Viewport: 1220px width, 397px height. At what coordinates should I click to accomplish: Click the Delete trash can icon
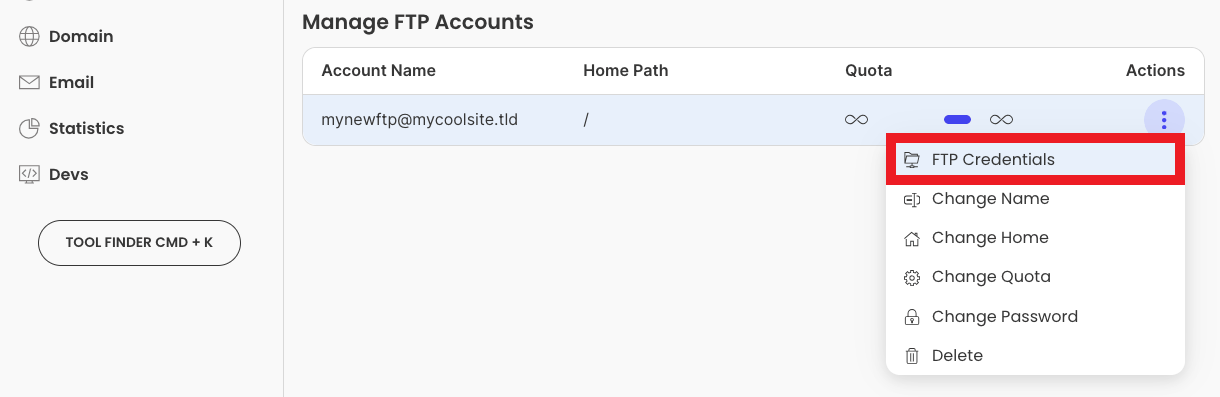click(911, 356)
